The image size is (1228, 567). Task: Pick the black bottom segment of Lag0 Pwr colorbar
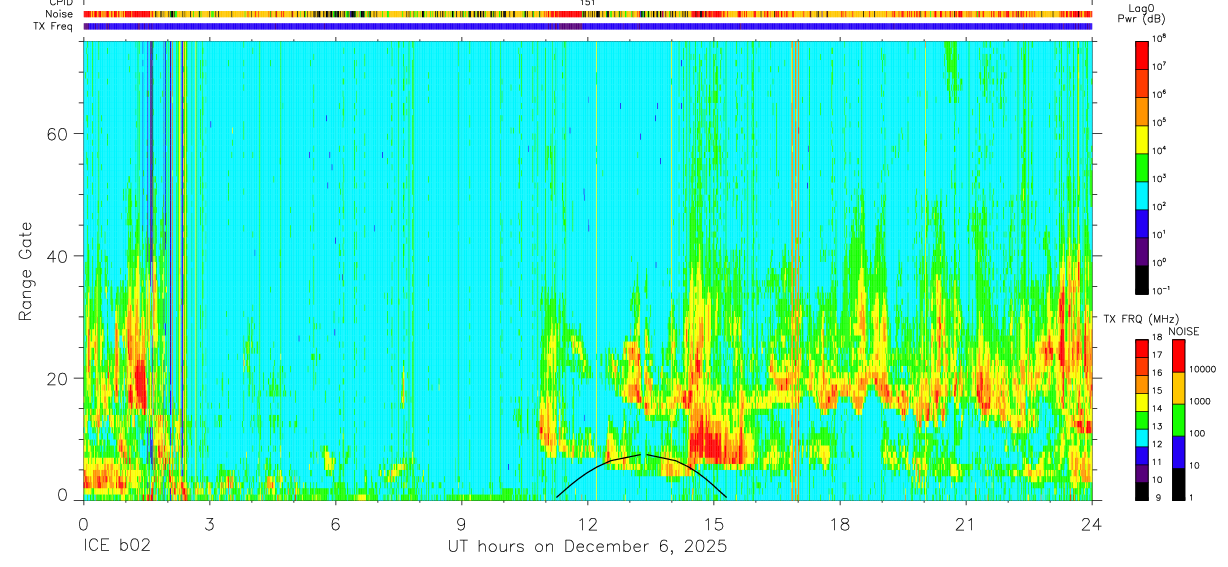tap(1142, 278)
